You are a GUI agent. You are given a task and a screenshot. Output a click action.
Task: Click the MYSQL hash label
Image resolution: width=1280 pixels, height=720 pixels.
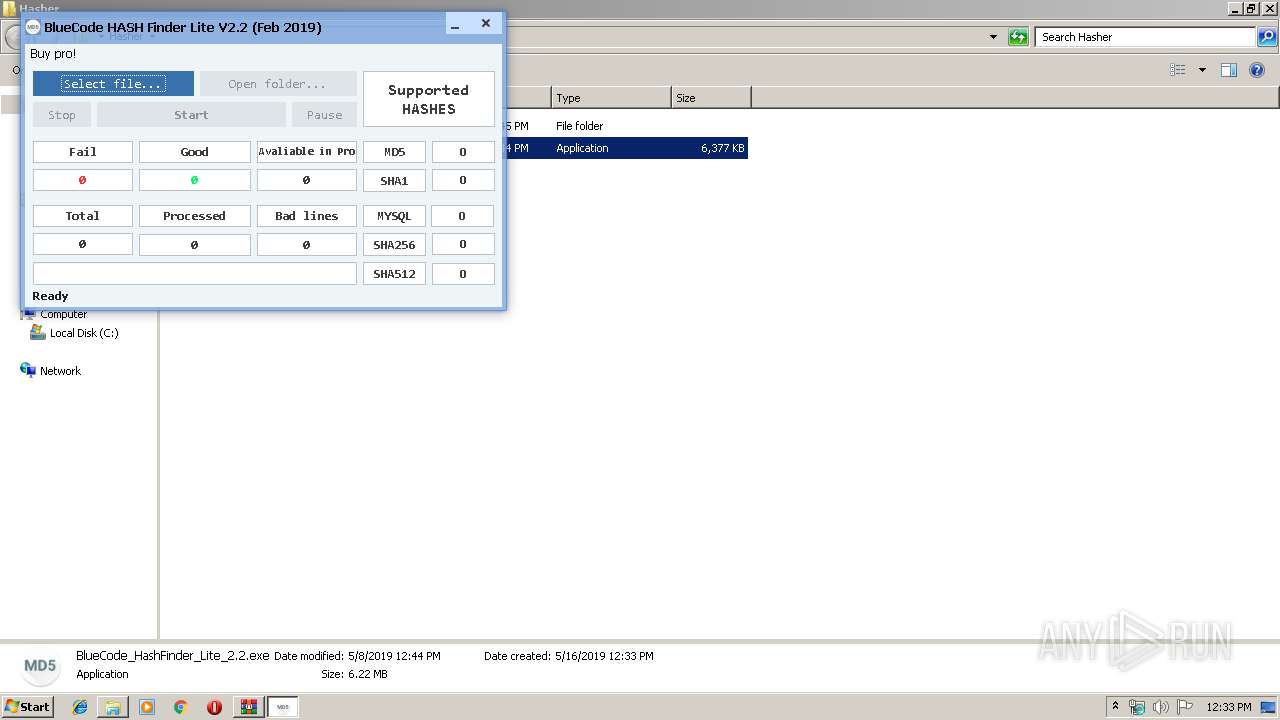(394, 216)
